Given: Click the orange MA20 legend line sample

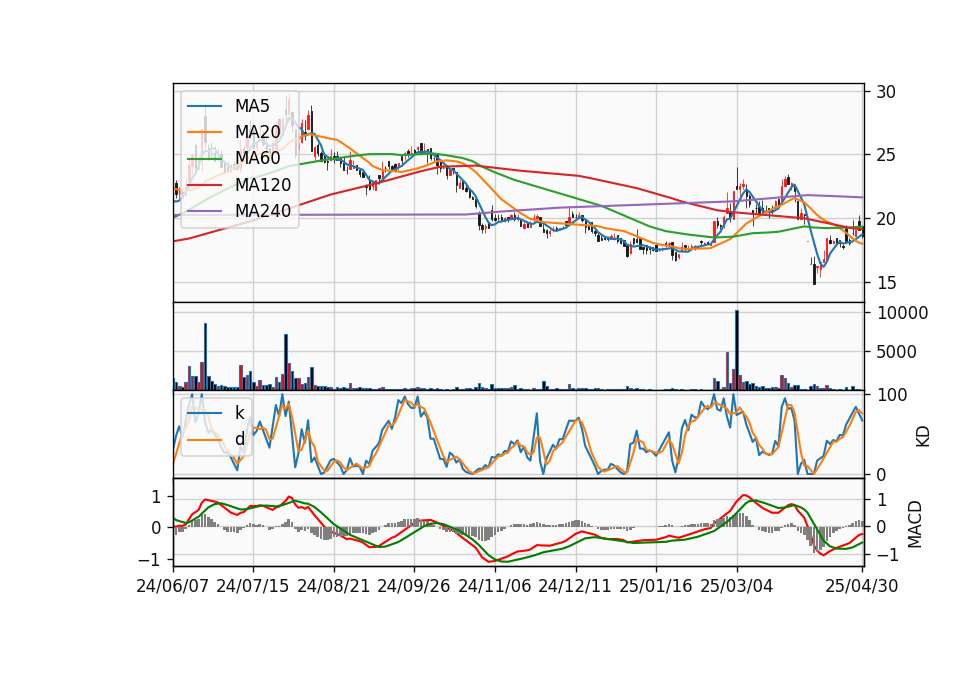Looking at the screenshot, I should click(204, 132).
